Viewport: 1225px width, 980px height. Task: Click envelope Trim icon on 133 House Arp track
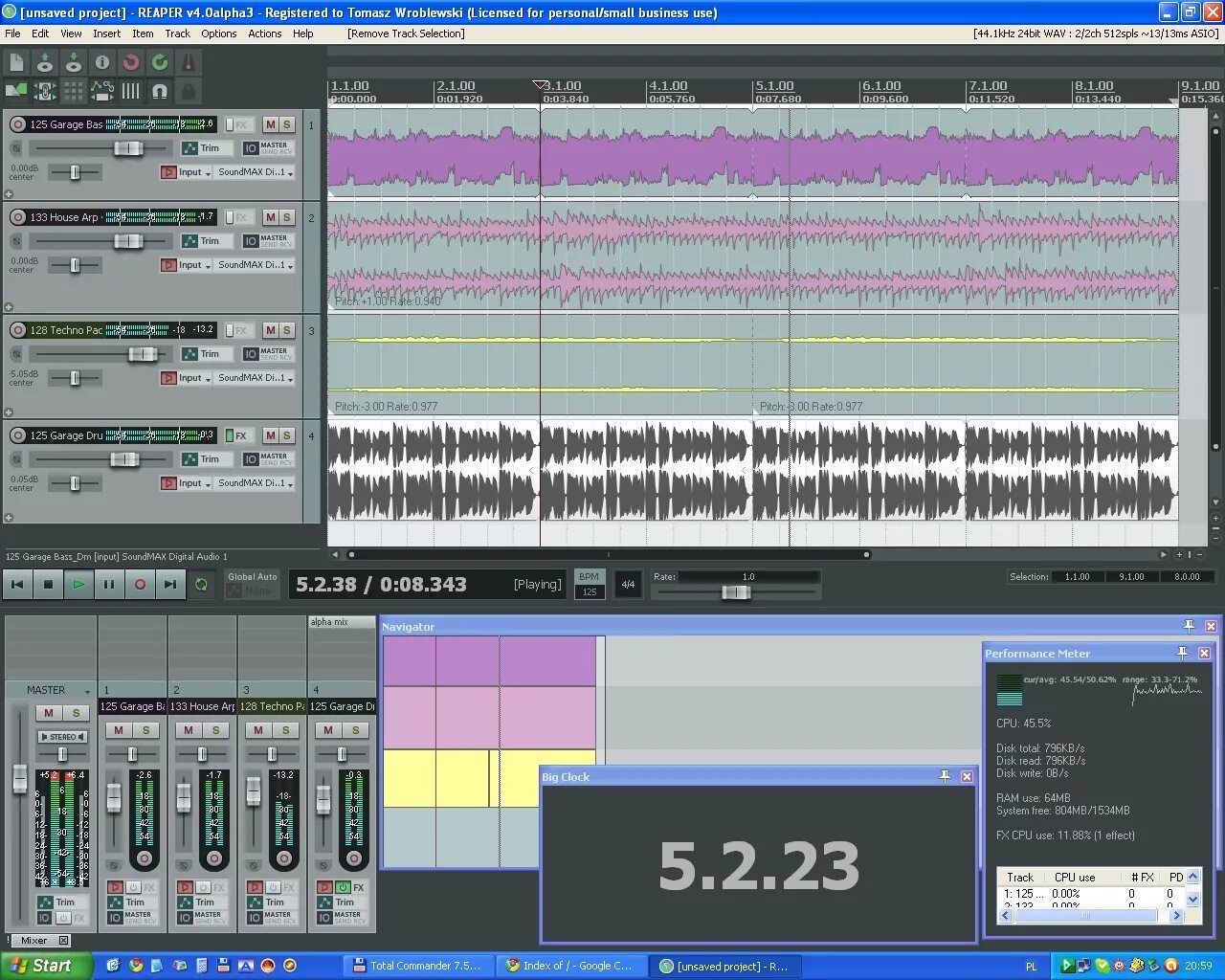[x=189, y=241]
